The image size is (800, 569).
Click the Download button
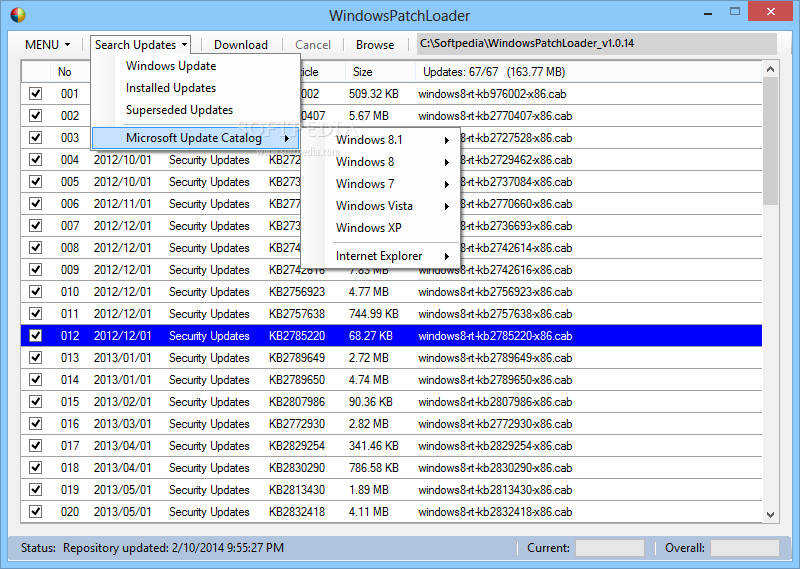coord(240,45)
